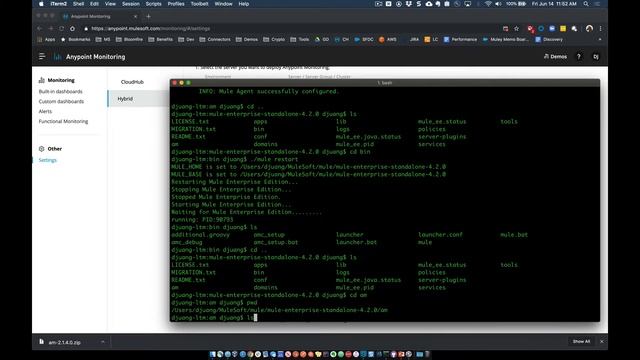Screen dimensions: 640x360
Task: Open the iTerm2 menu
Action: pos(58,4)
